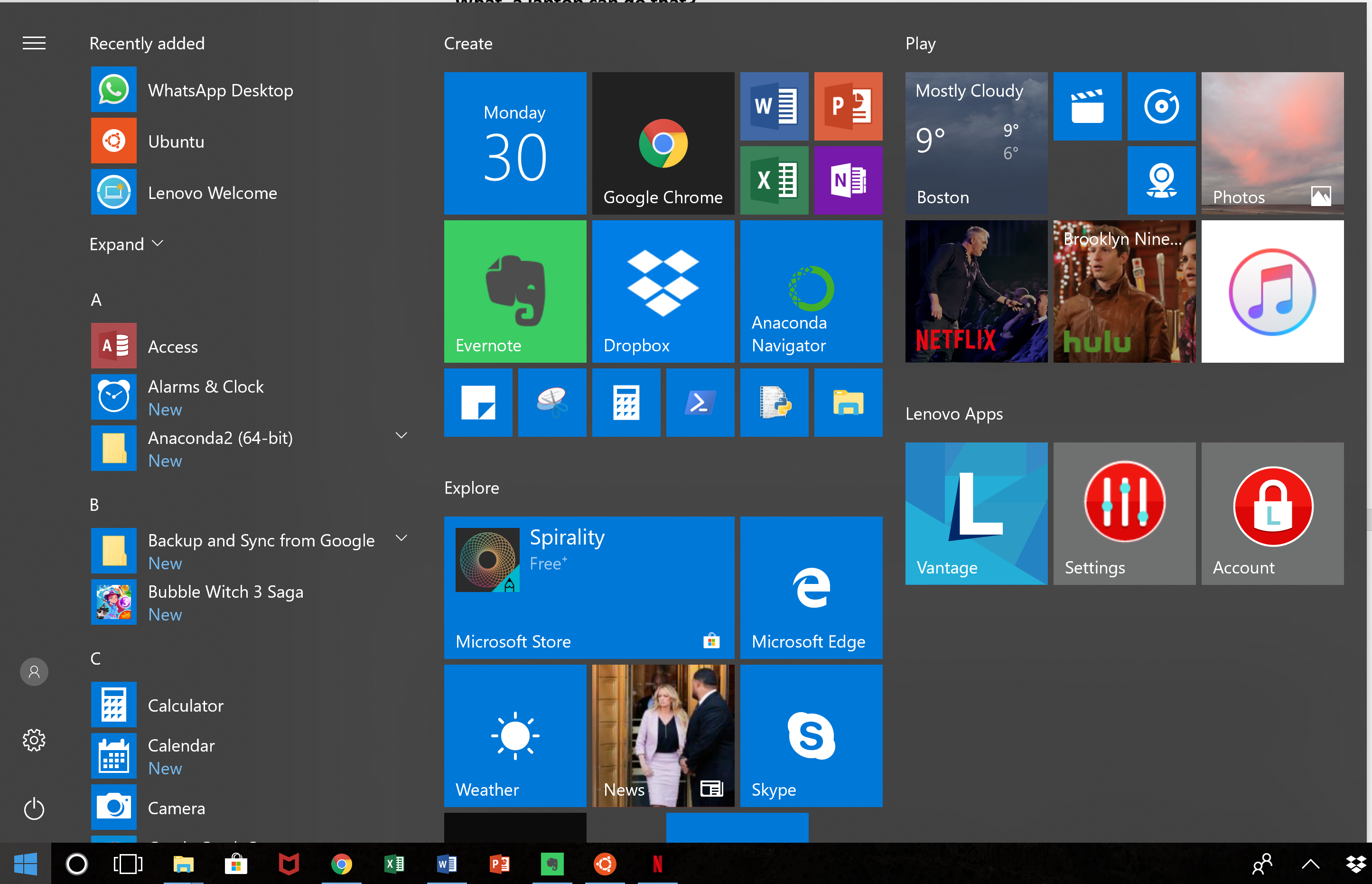Launch the Skype tile
This screenshot has width=1372, height=884.
[811, 735]
